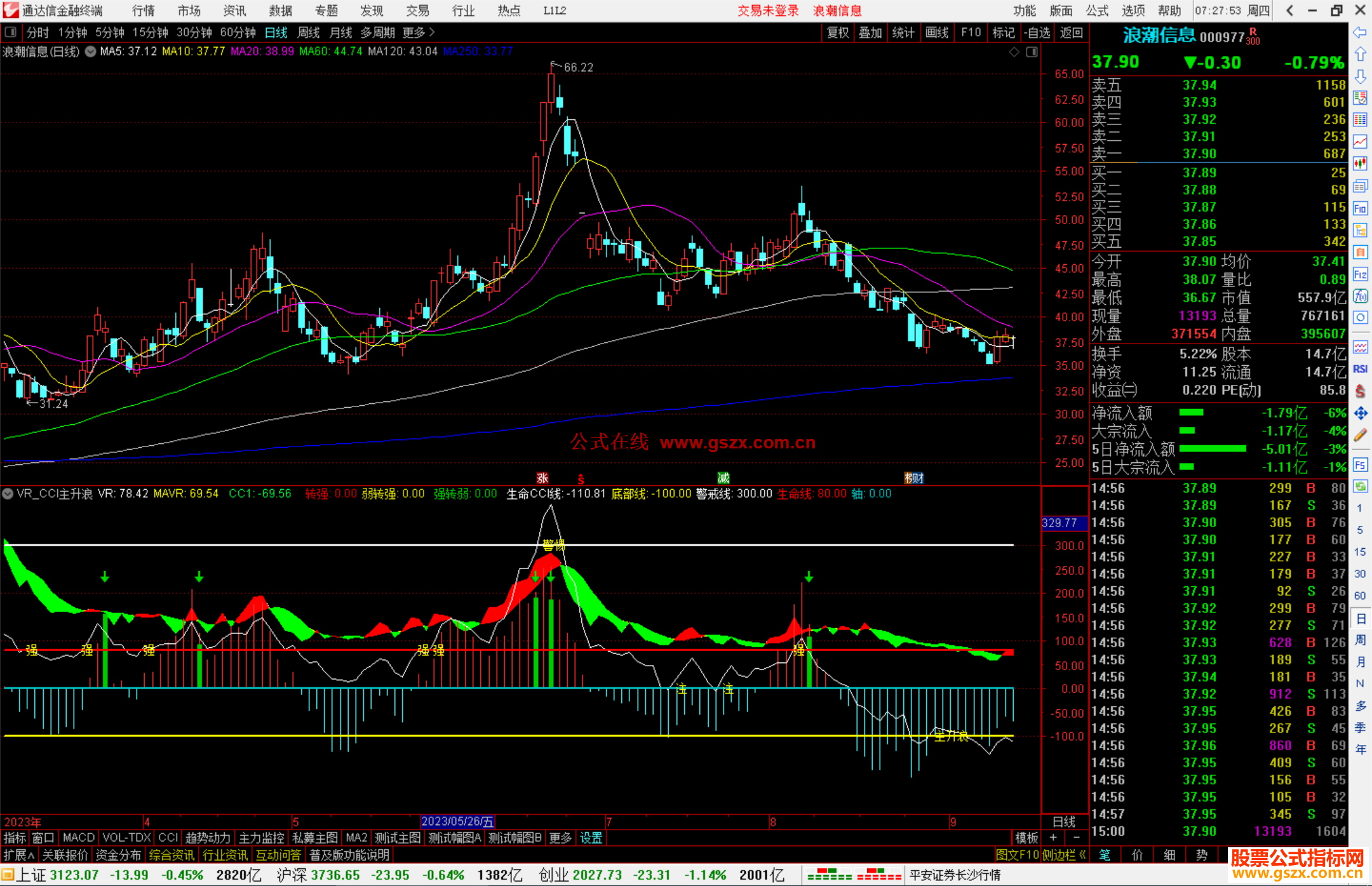Click the back arrow in right sidebar

pyautogui.click(x=1360, y=32)
